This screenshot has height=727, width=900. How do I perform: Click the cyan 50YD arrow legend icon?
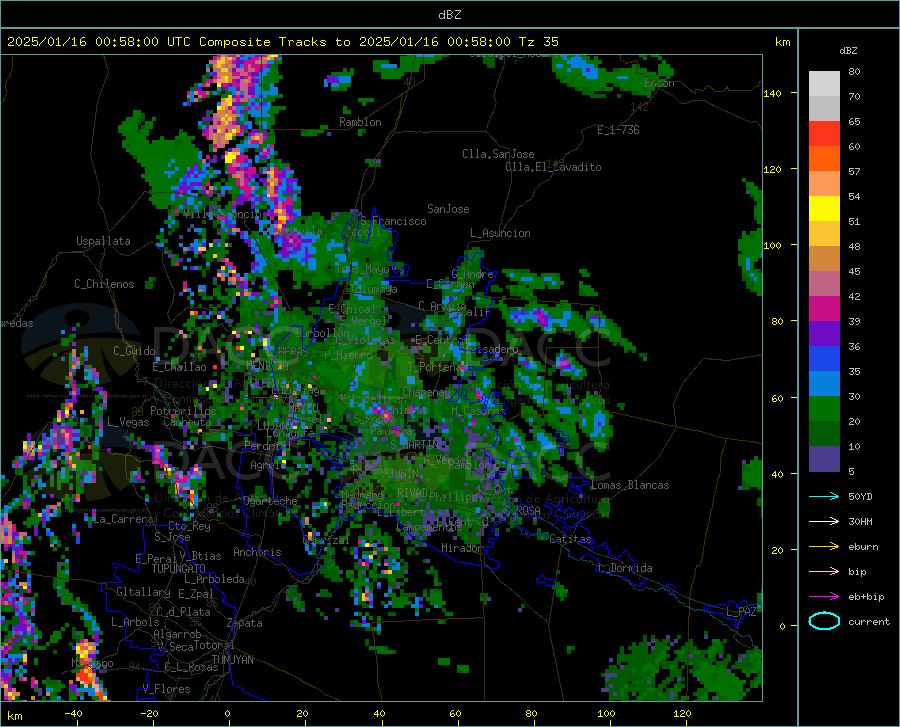point(824,496)
